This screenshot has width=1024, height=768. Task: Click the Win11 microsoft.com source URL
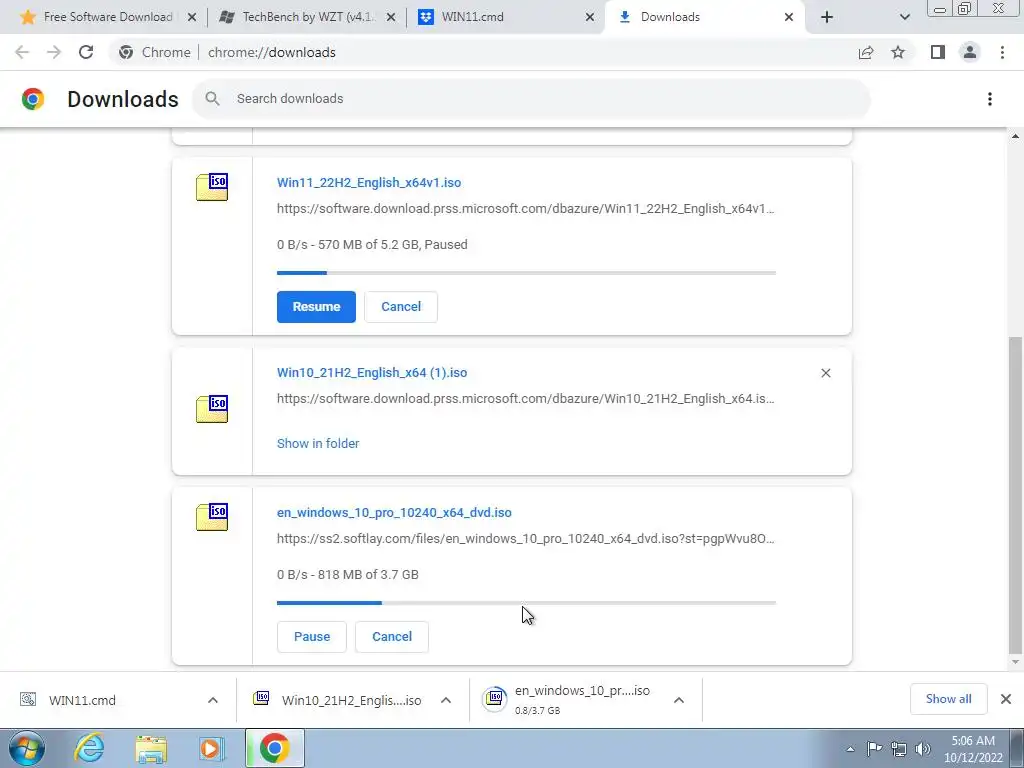tap(526, 209)
